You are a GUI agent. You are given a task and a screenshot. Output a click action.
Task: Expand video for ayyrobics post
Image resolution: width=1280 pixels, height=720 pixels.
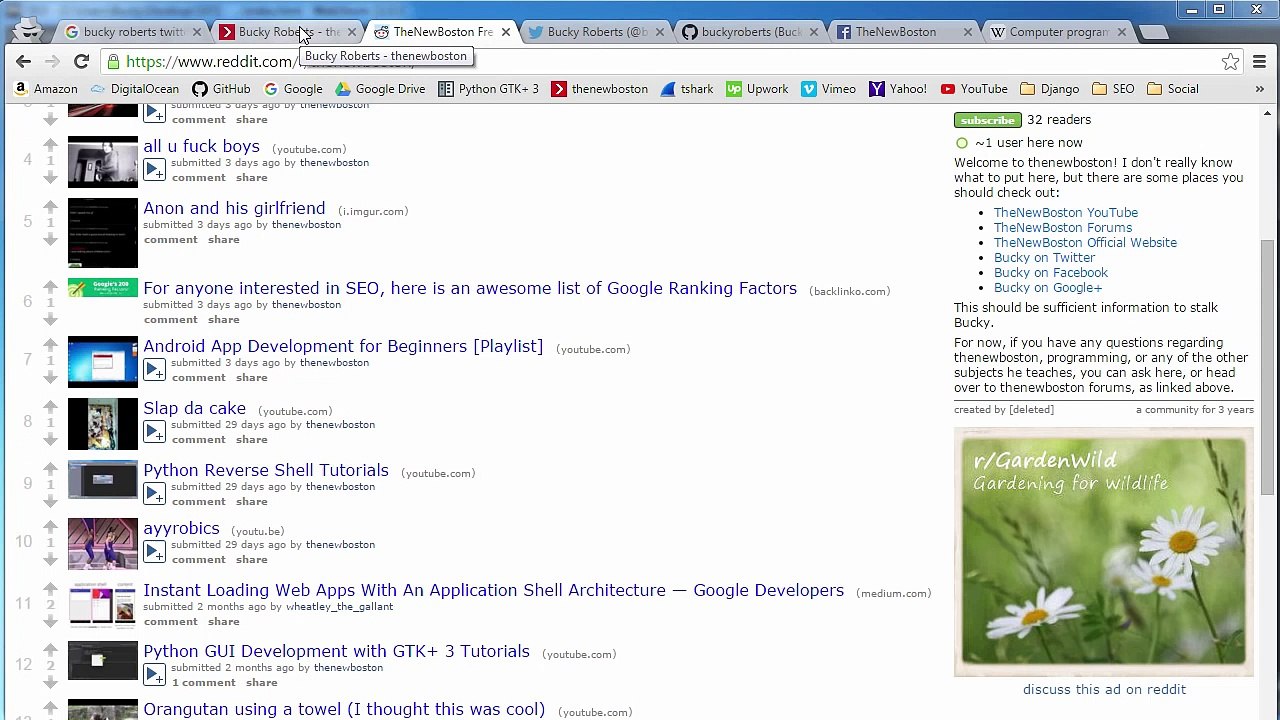(x=154, y=552)
